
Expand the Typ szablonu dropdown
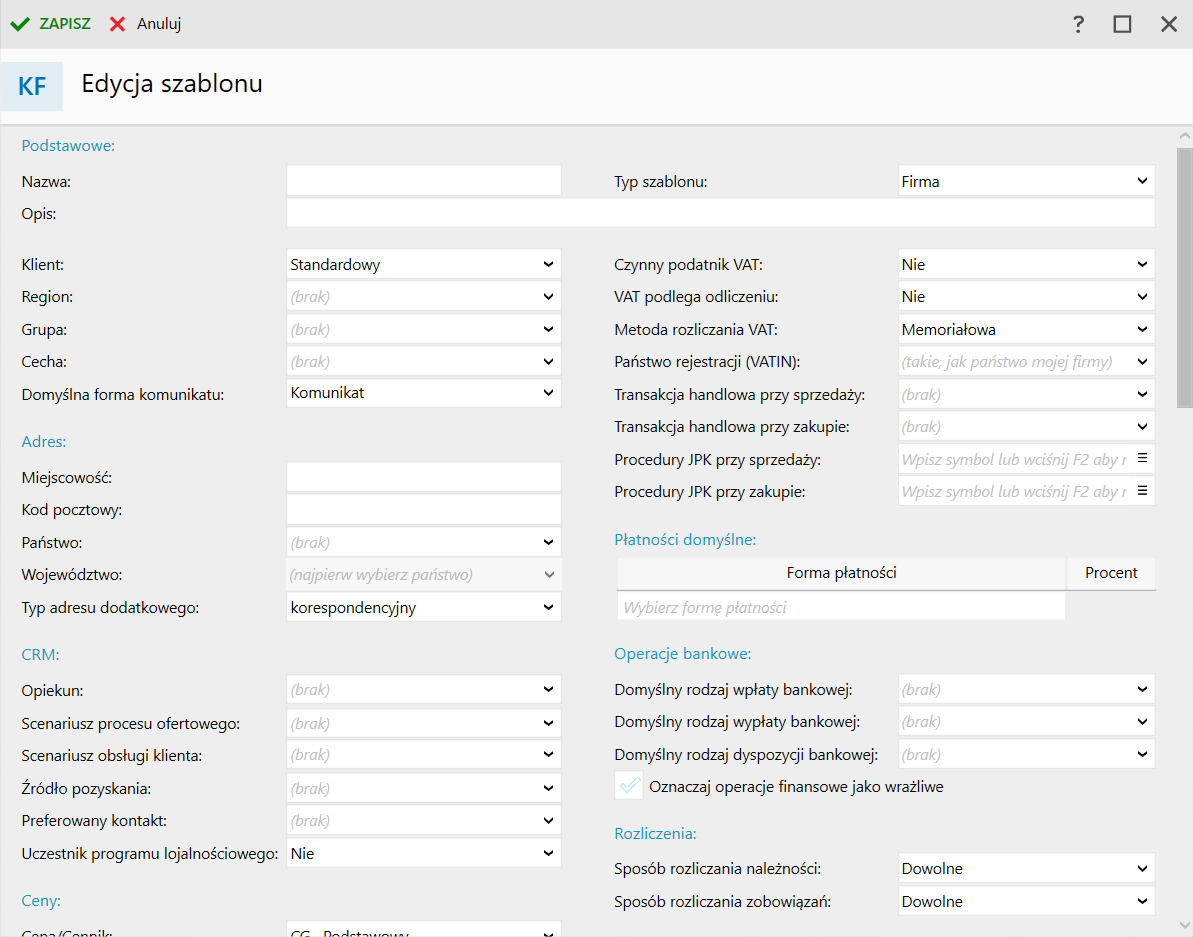click(1142, 181)
